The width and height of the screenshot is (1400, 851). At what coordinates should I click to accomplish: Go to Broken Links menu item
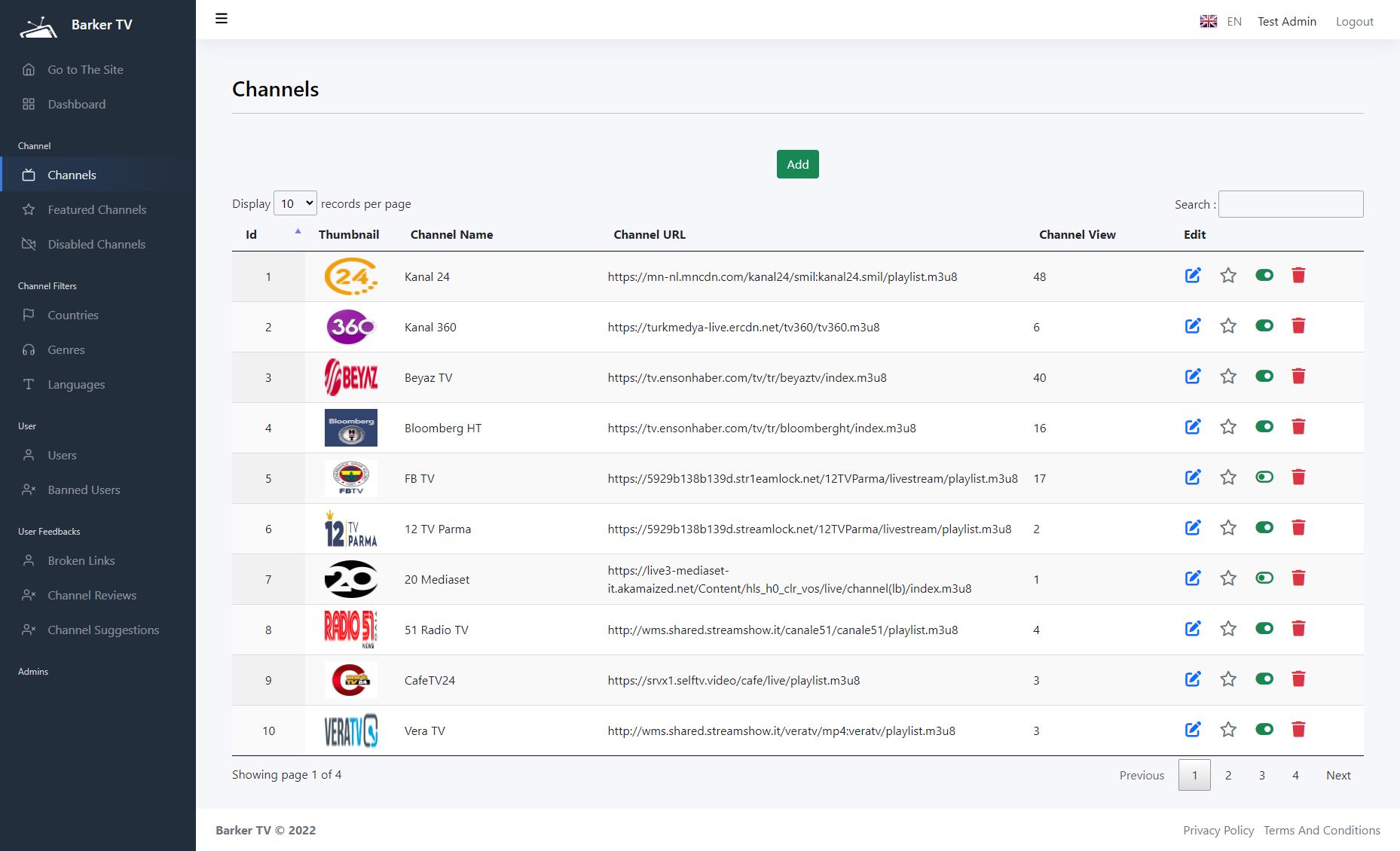tap(81, 561)
